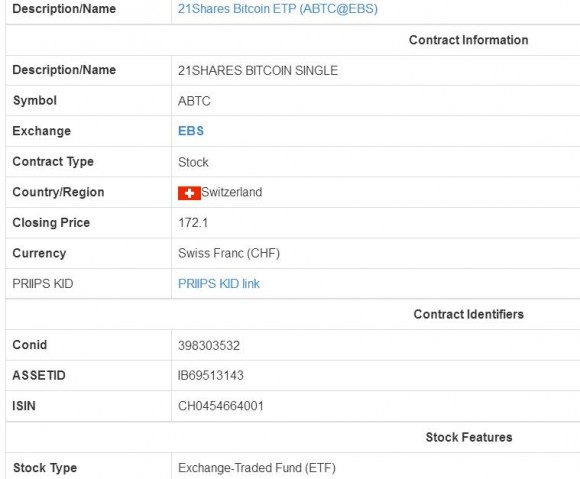Click the Contract Information section header

tap(469, 40)
